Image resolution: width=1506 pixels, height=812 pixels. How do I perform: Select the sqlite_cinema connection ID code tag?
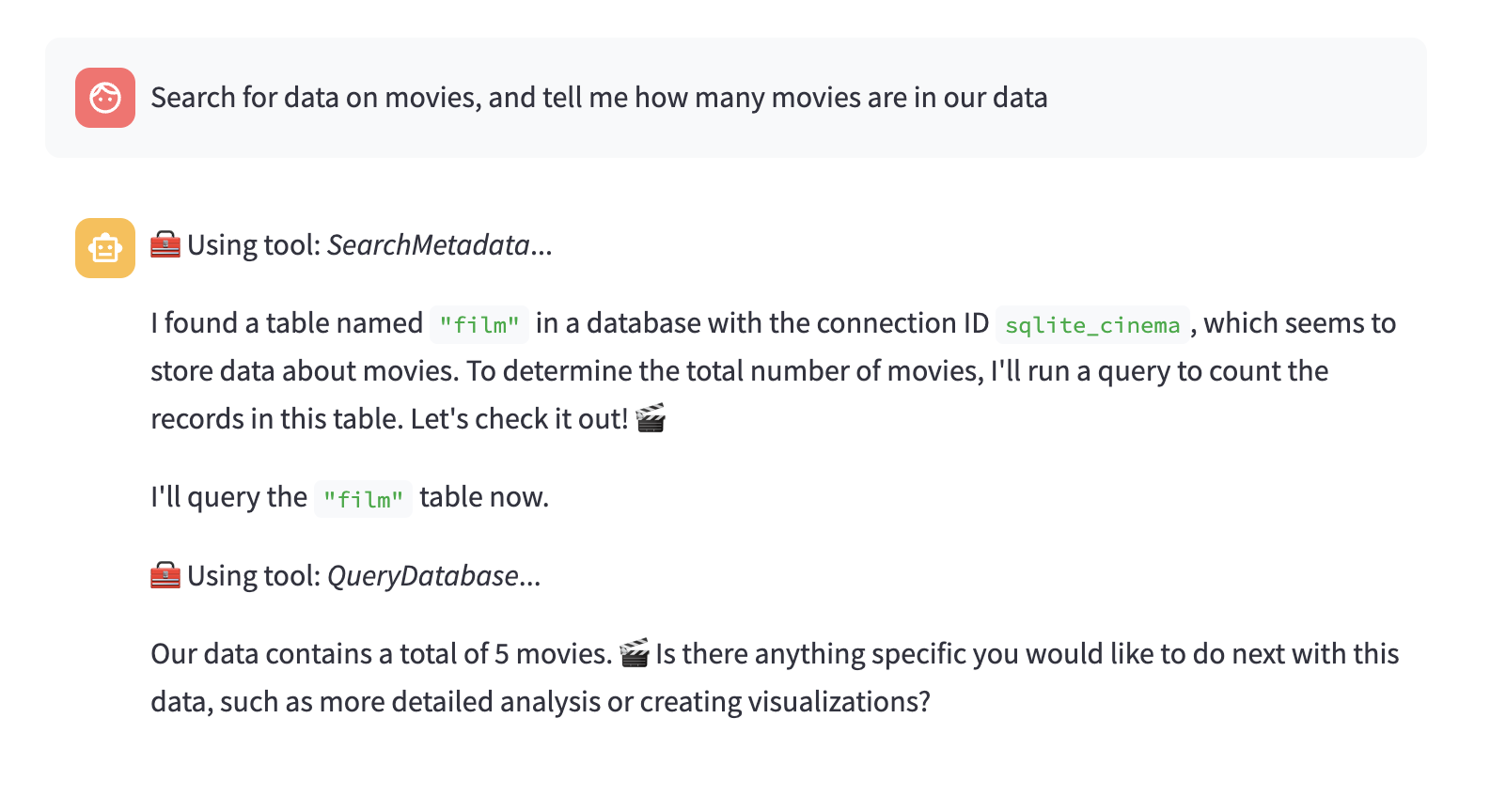point(1092,324)
